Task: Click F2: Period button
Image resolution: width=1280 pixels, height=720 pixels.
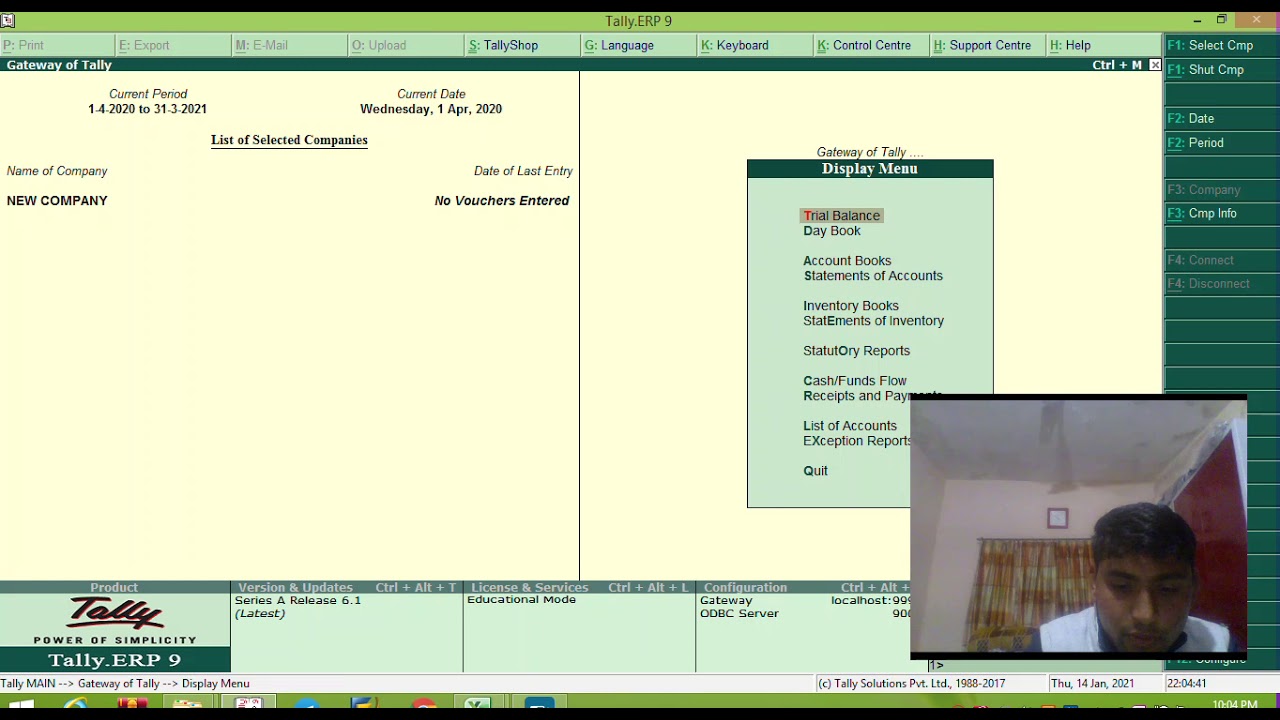Action: click(1222, 143)
